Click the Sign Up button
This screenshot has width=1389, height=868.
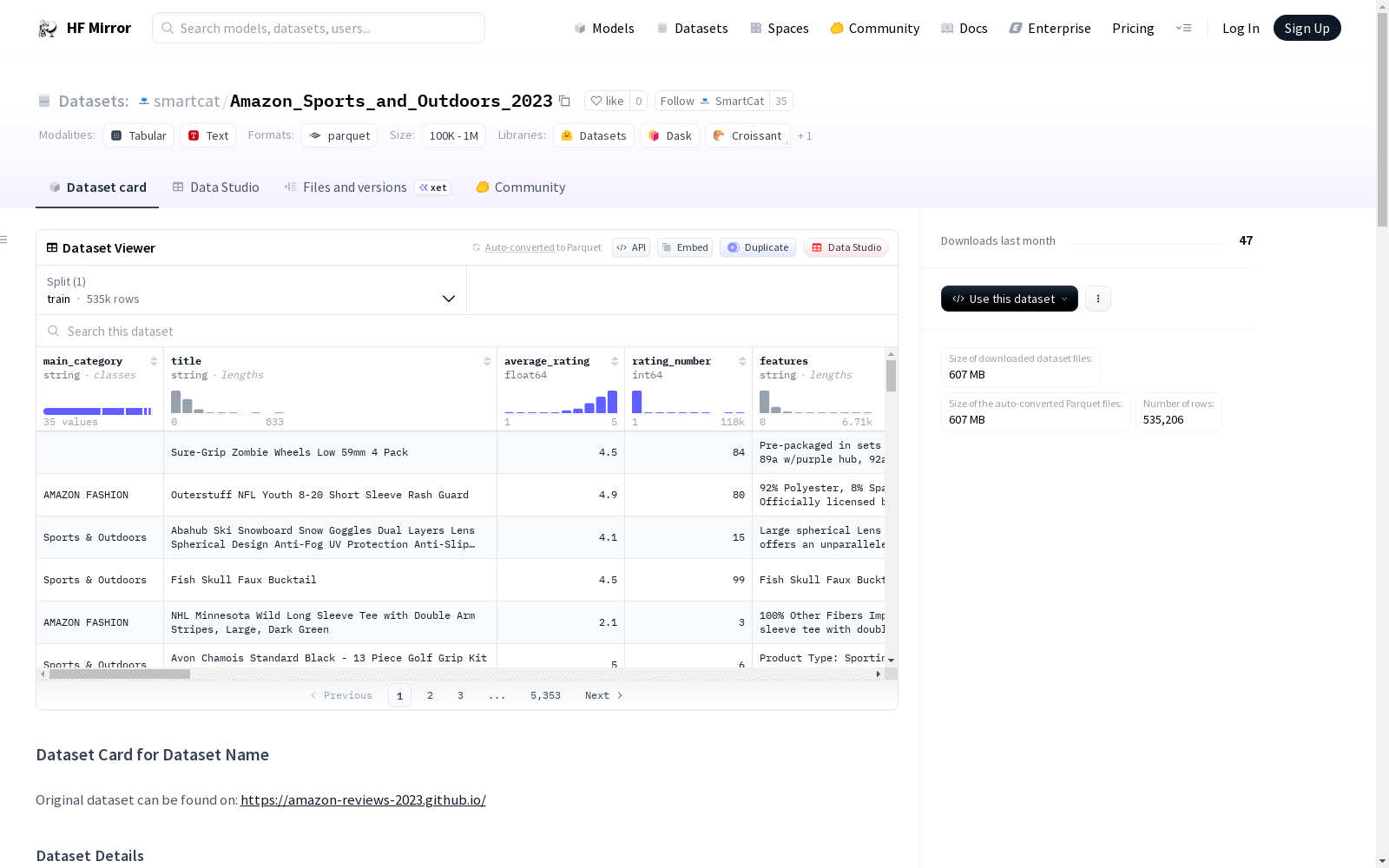(x=1307, y=28)
